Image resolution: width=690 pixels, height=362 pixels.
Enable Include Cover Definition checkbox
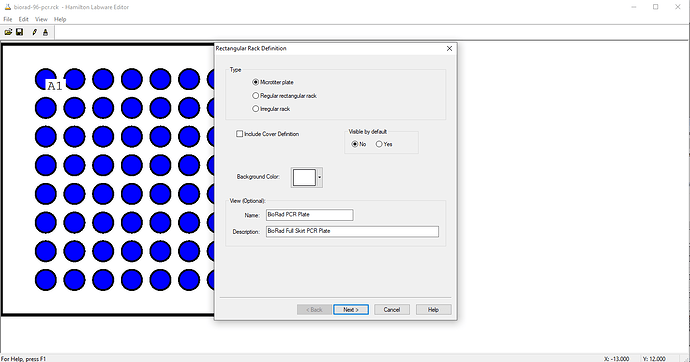coord(239,134)
